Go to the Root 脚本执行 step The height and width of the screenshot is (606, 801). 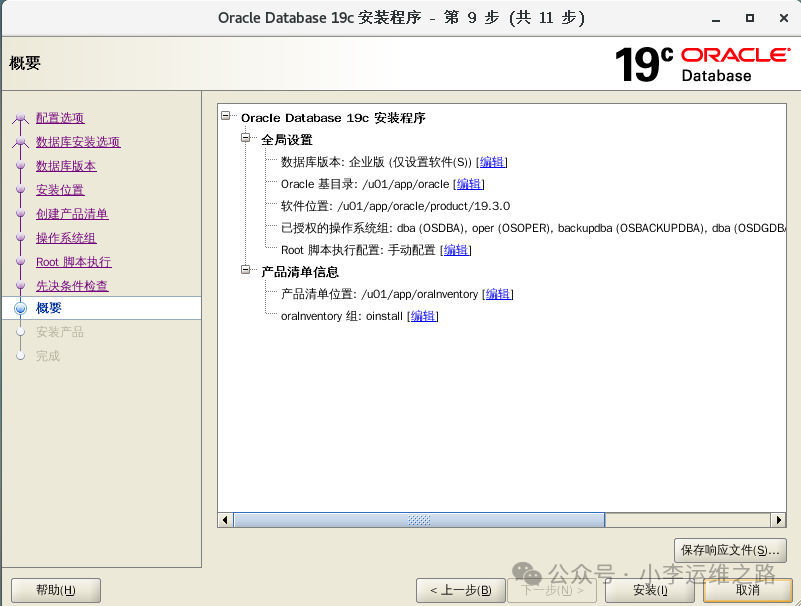point(74,262)
